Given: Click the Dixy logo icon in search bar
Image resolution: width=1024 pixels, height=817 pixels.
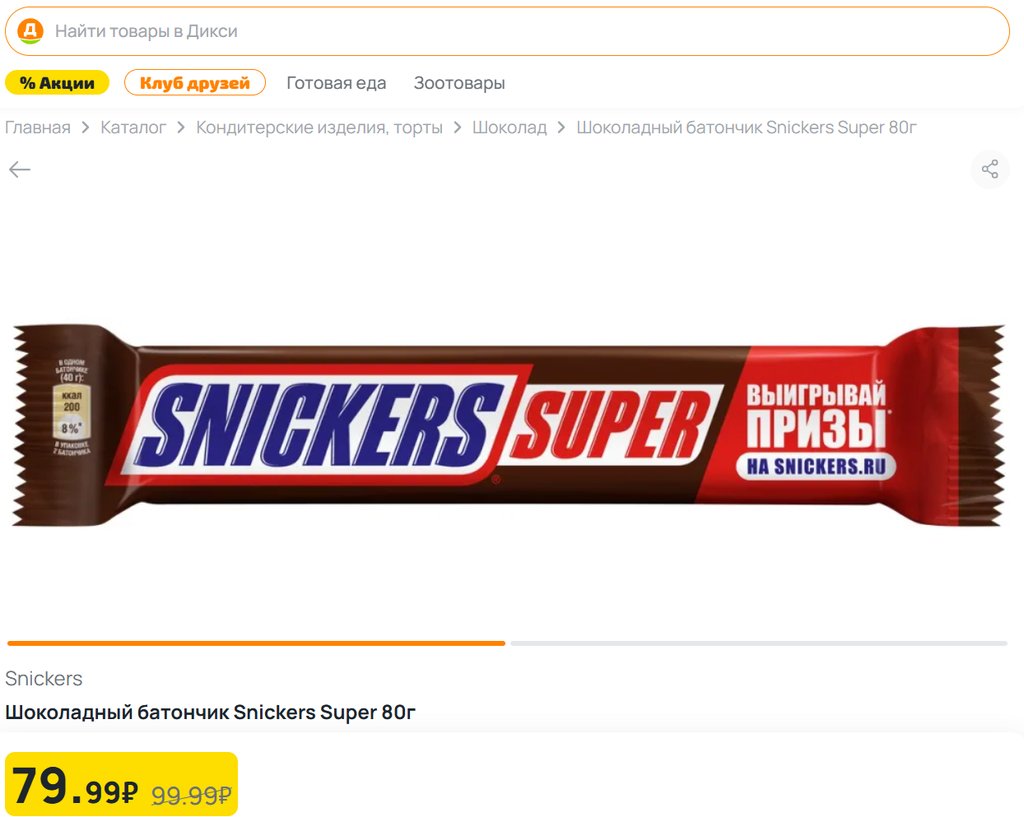Looking at the screenshot, I should pos(30,31).
